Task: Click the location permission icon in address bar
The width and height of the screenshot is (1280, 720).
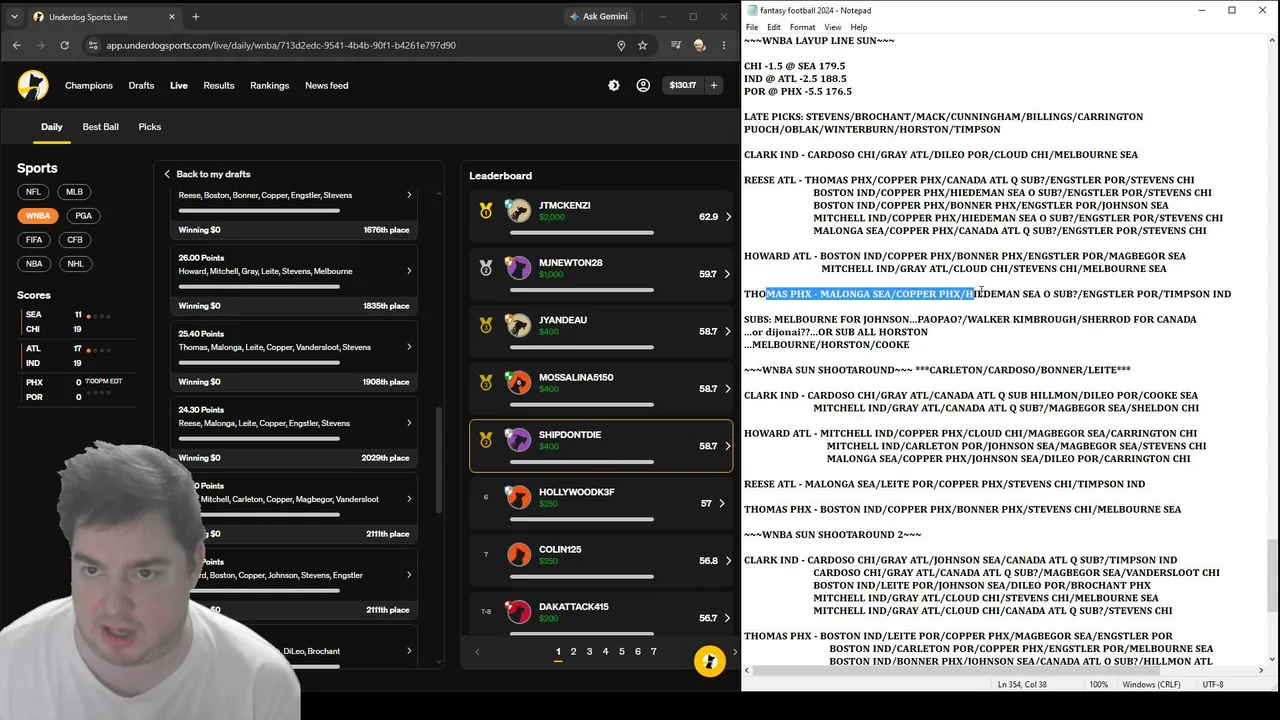Action: (x=621, y=45)
